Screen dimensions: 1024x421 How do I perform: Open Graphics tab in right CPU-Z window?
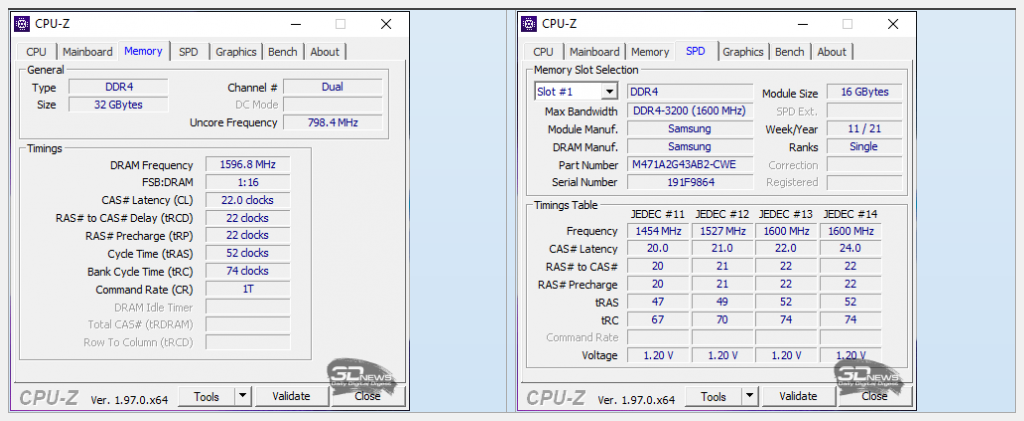743,52
